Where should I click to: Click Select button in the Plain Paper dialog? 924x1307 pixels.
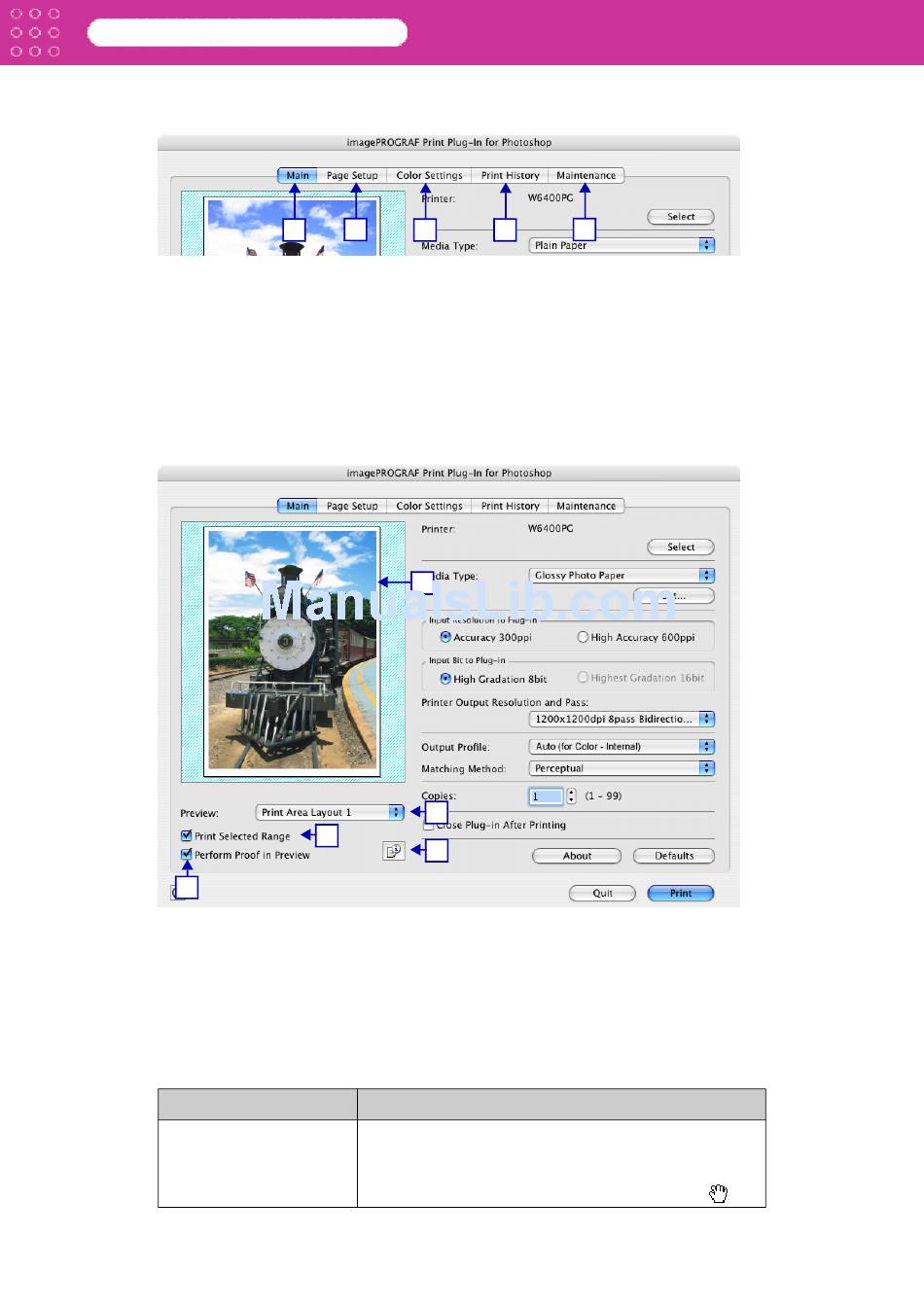681,217
